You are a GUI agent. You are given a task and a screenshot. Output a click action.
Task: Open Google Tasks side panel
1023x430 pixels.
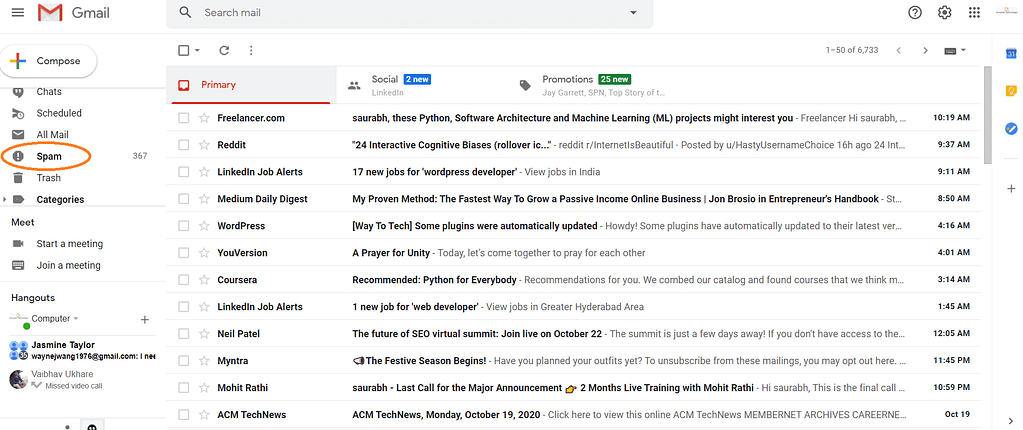(x=1011, y=129)
